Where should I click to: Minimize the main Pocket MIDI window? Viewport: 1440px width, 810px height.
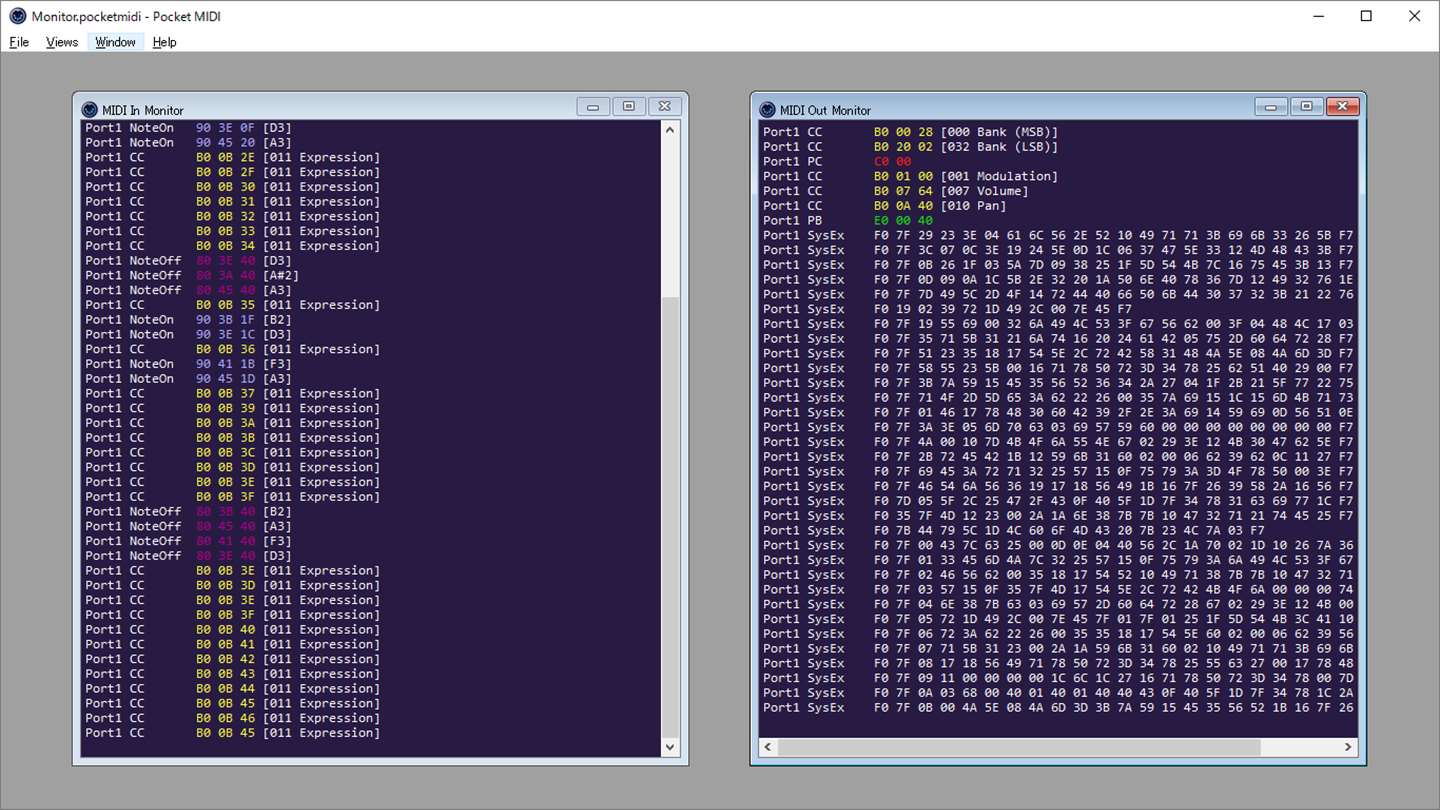click(1320, 16)
